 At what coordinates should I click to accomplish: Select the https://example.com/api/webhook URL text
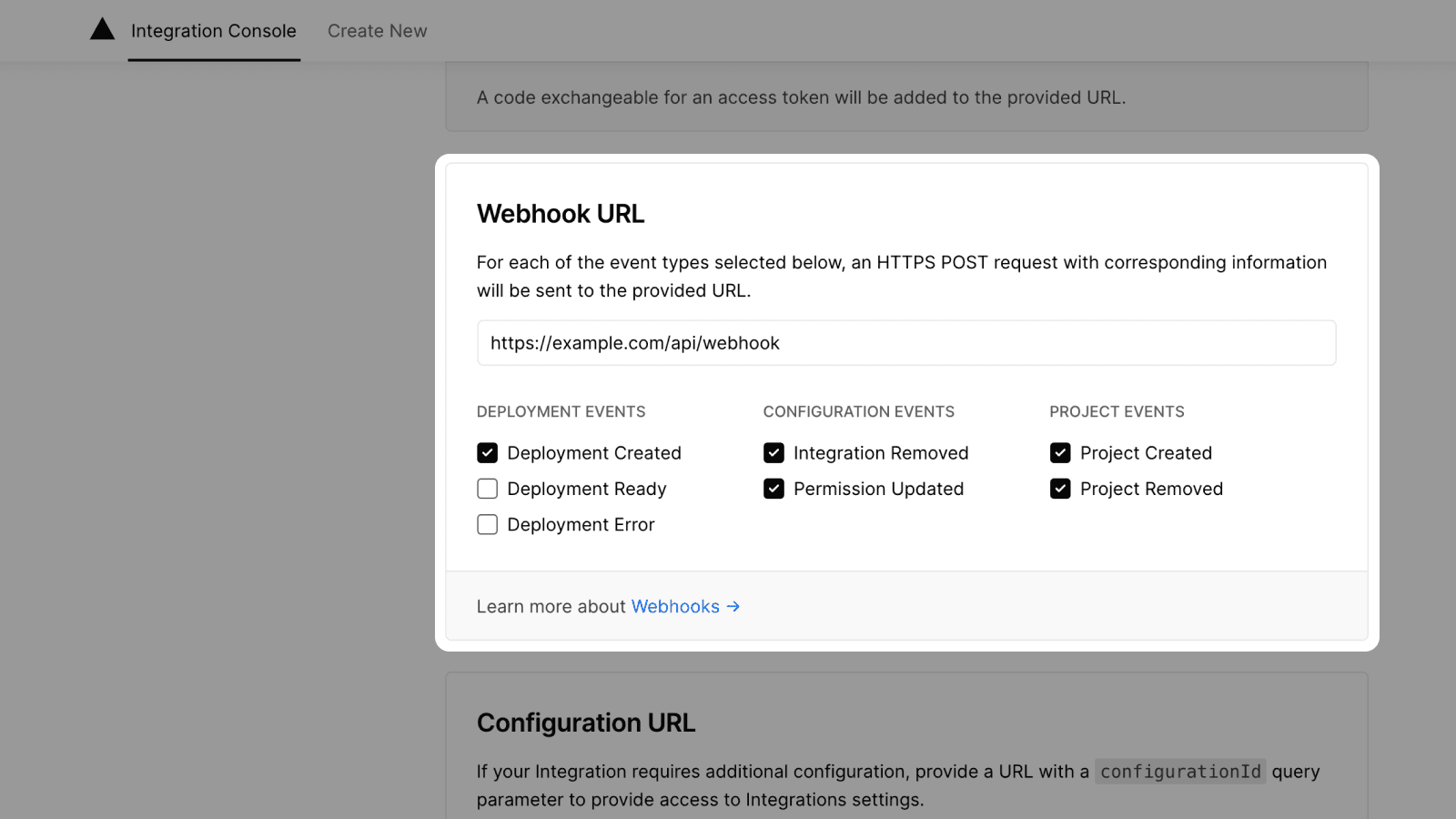tap(633, 343)
